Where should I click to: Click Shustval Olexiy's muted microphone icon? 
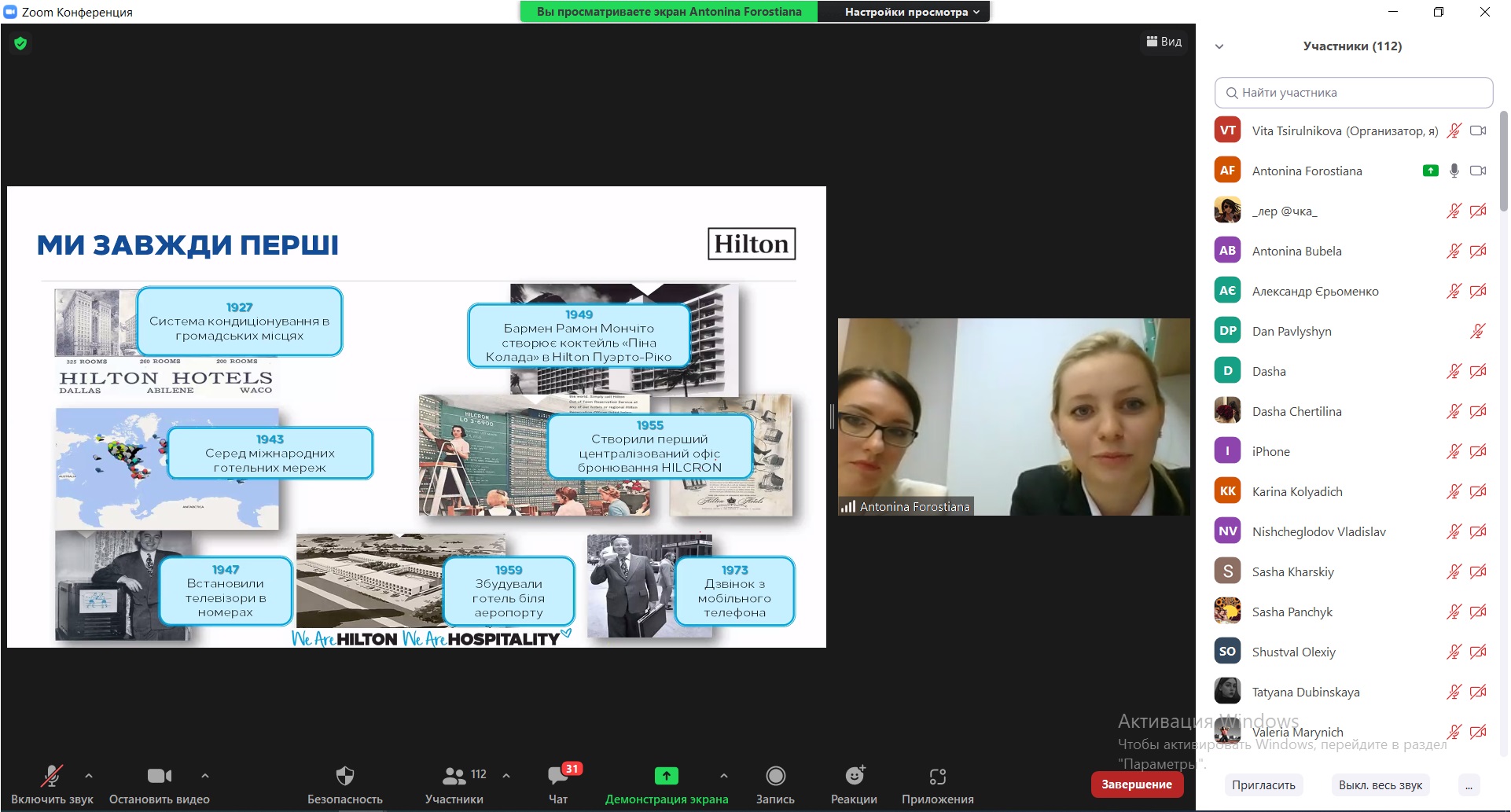click(1454, 652)
